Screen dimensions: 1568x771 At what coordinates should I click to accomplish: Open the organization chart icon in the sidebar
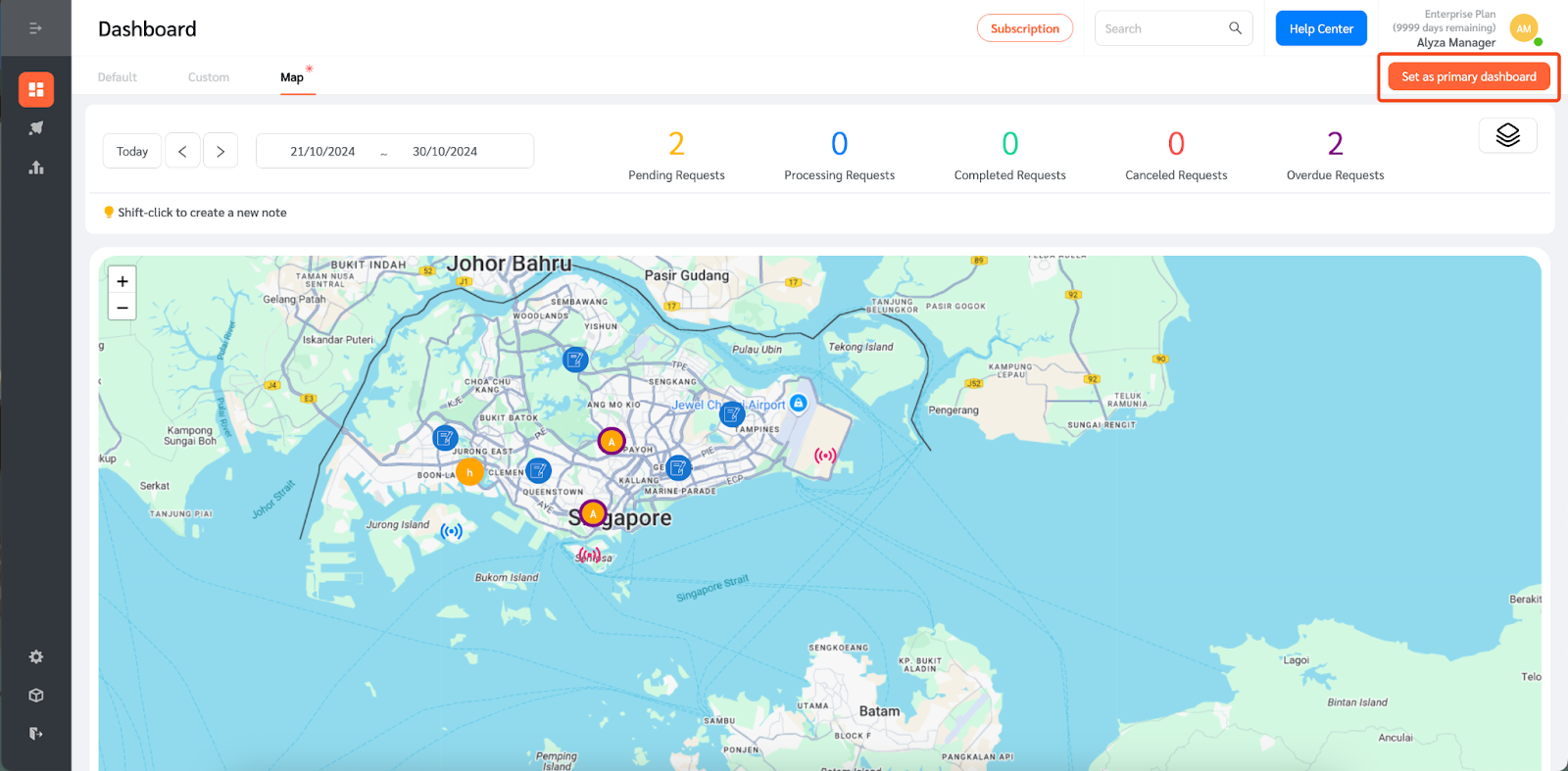pyautogui.click(x=36, y=168)
